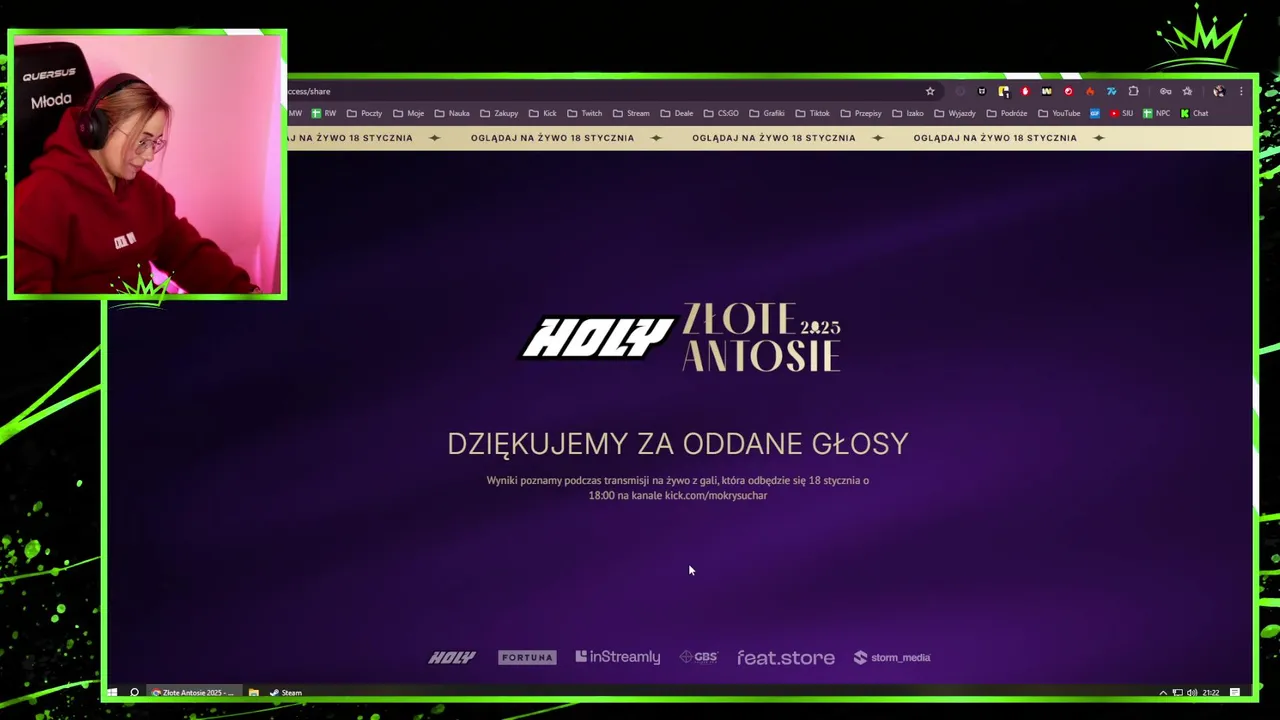Viewport: 1280px width, 720px height.
Task: Expand the Deale bookmarks folder
Action: [x=677, y=113]
